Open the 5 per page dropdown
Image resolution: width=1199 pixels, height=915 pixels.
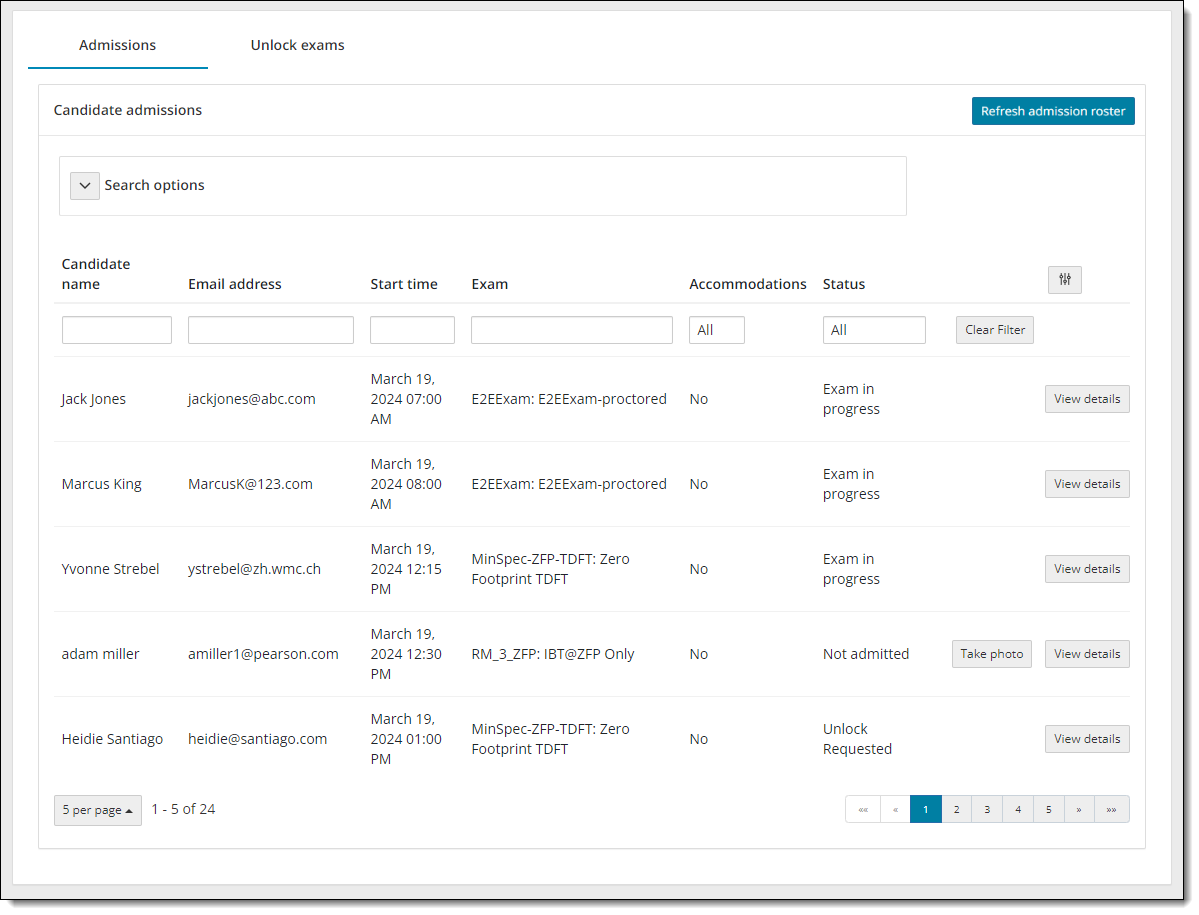(x=98, y=810)
